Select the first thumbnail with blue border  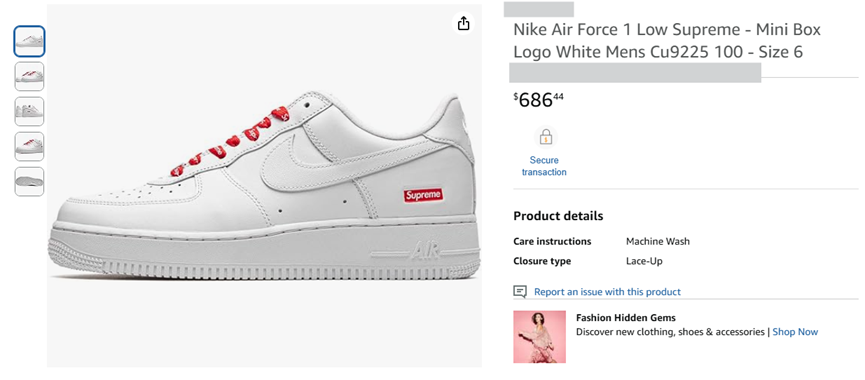pyautogui.click(x=29, y=41)
